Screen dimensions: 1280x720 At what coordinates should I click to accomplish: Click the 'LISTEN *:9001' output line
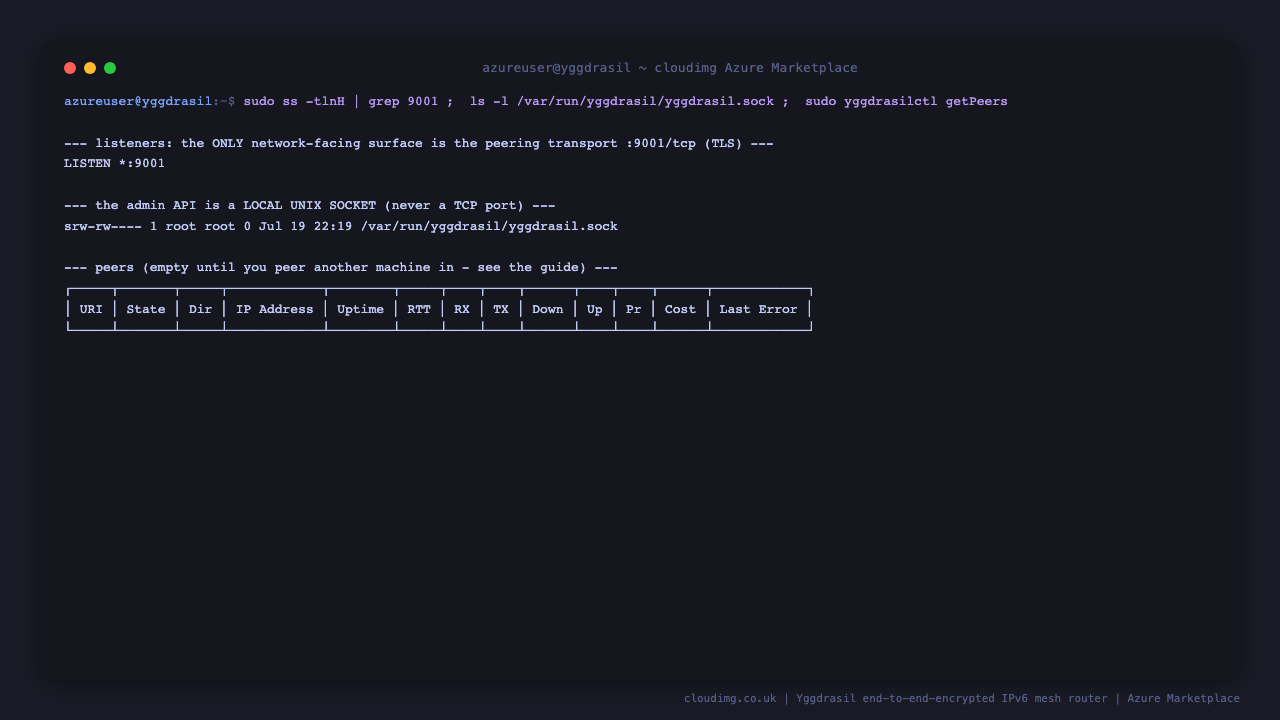[114, 163]
